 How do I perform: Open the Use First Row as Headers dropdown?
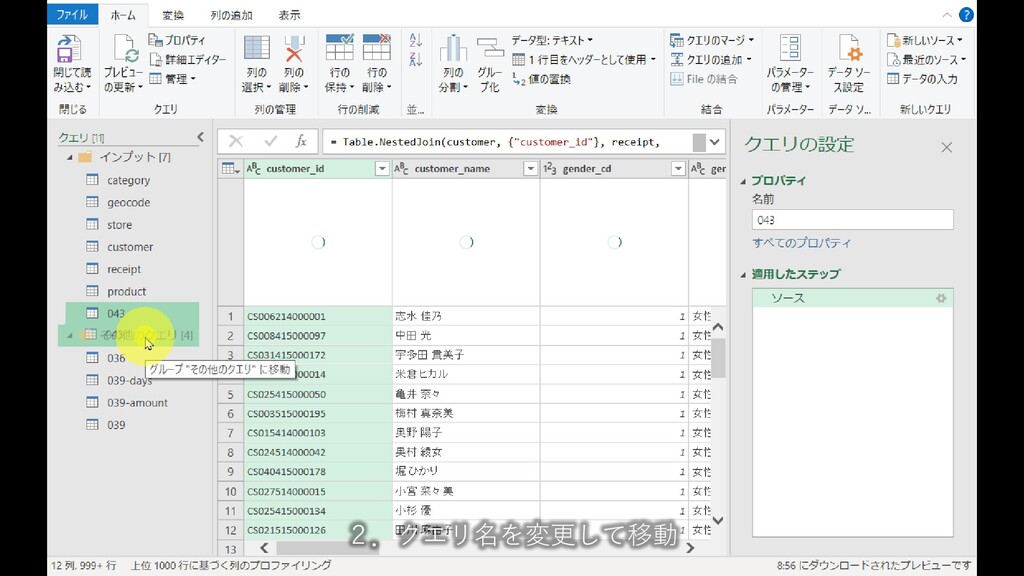(x=584, y=59)
